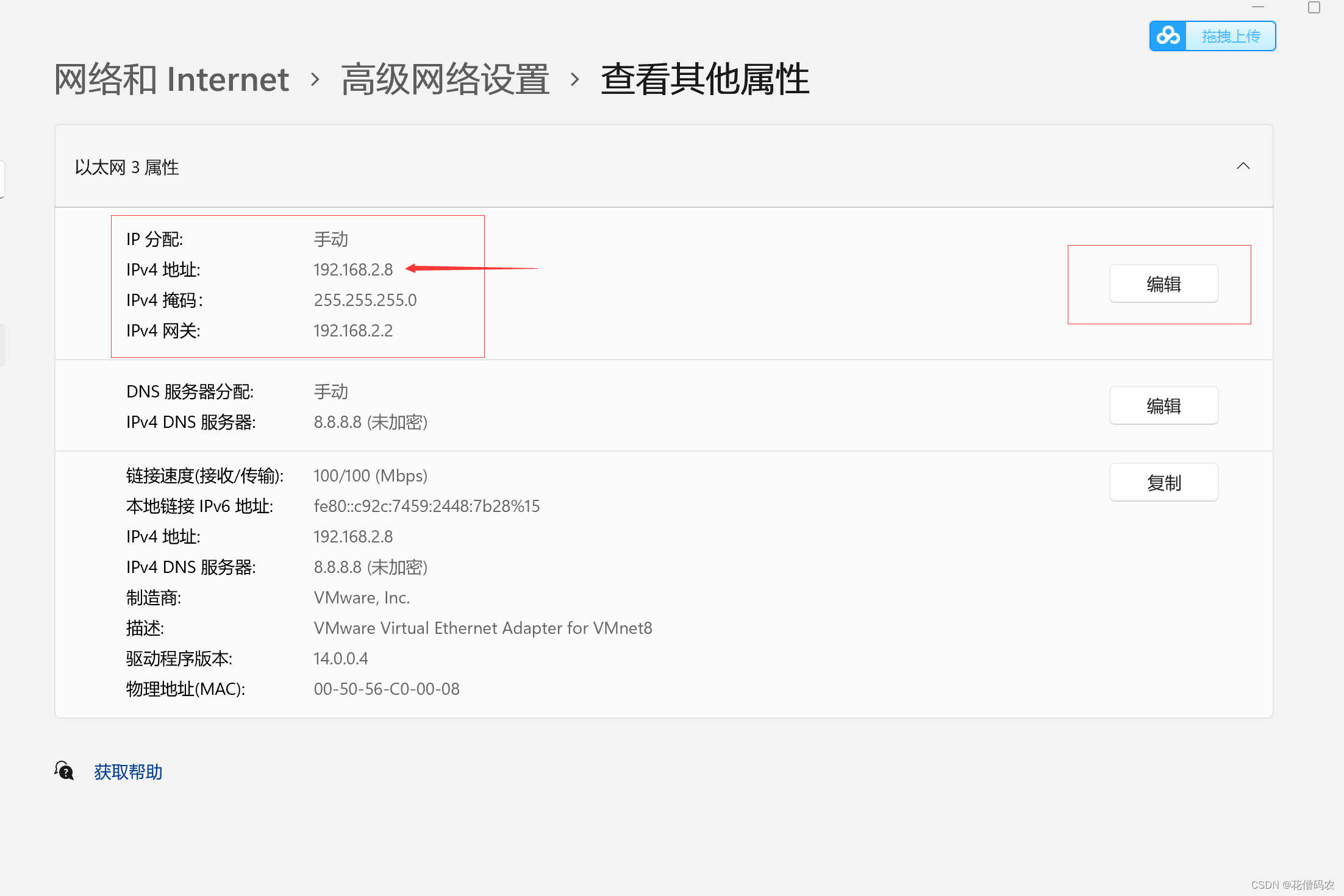Click the 255.255.255.0 subnet mask value
This screenshot has width=1344, height=896.
[365, 300]
